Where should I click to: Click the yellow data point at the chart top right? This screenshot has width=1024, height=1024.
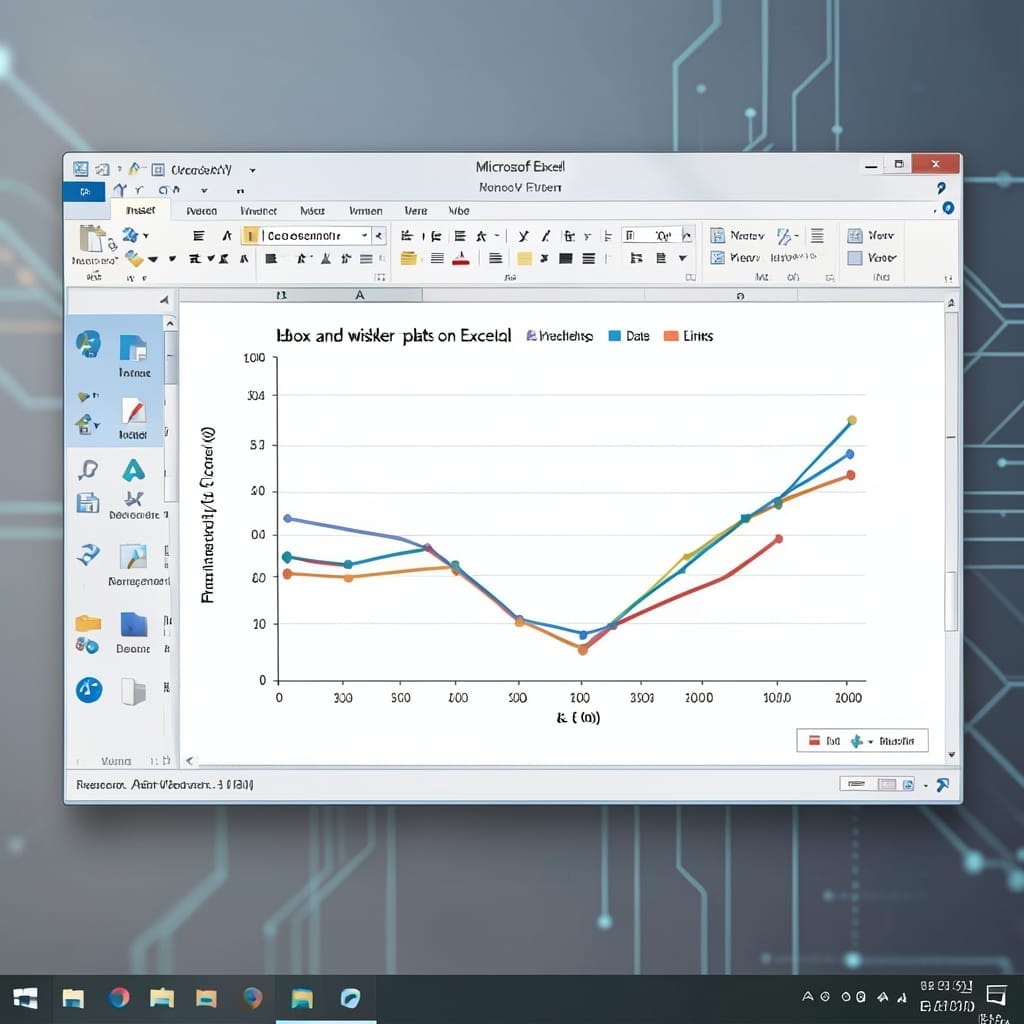coord(852,420)
